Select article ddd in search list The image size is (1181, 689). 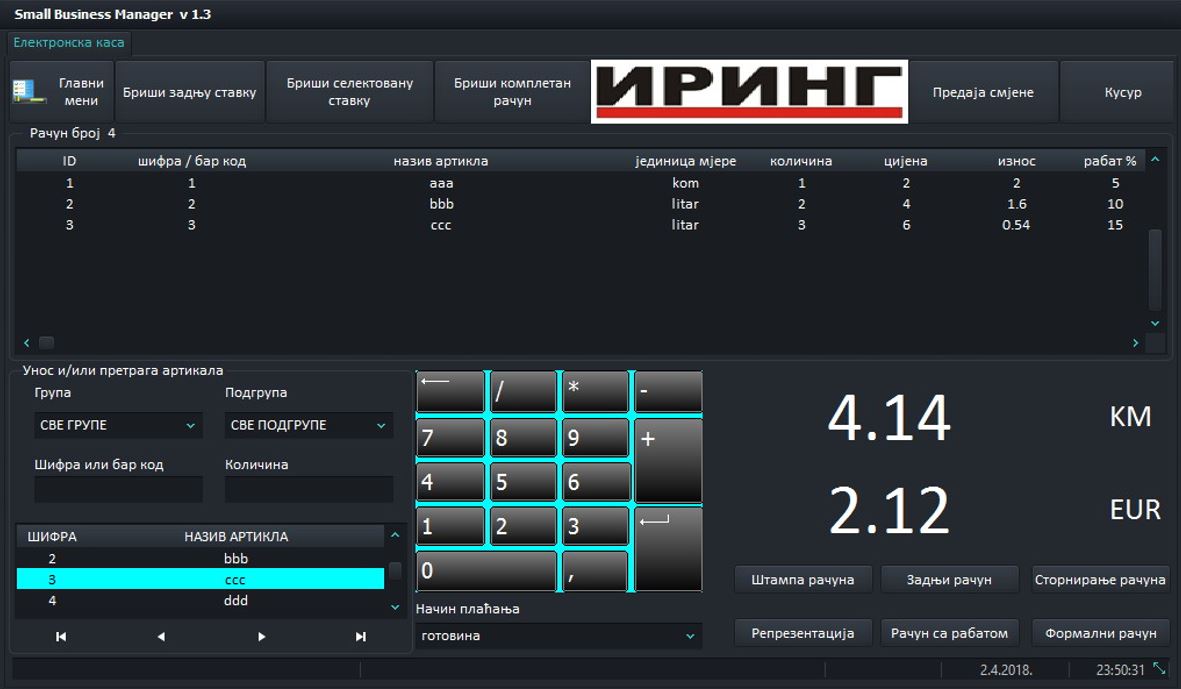[x=200, y=600]
